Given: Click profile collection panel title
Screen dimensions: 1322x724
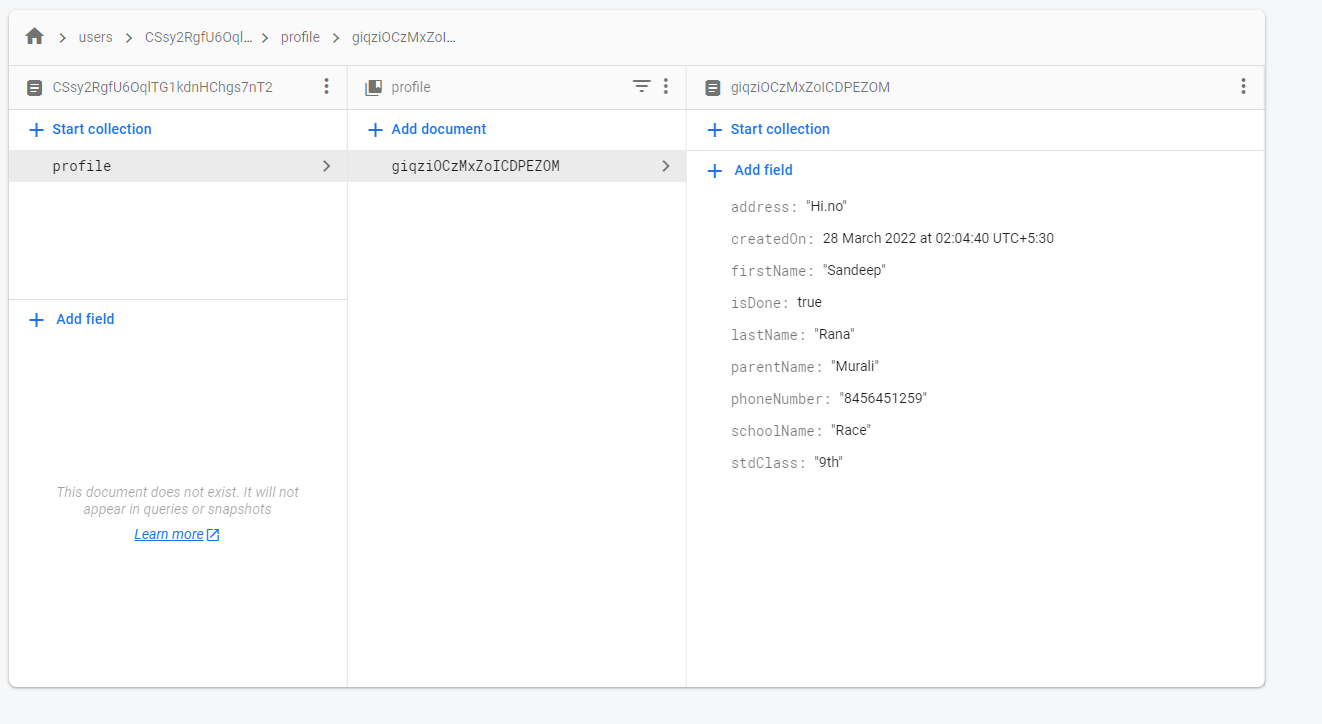Looking at the screenshot, I should click(x=411, y=88).
